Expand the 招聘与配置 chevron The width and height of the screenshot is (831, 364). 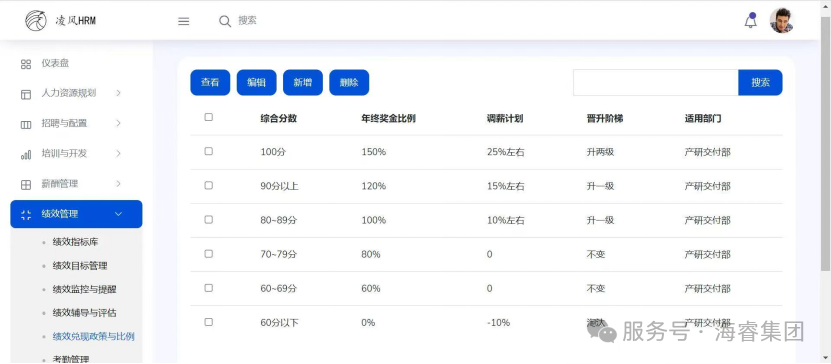point(118,123)
